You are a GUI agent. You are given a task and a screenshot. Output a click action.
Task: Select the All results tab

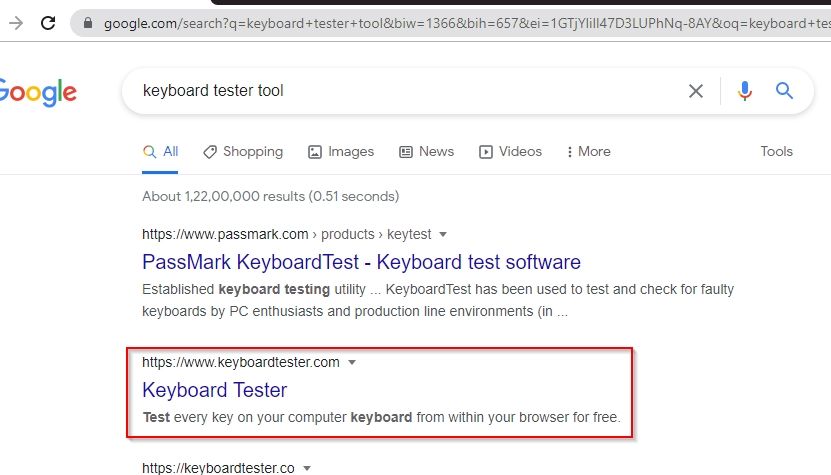161,152
